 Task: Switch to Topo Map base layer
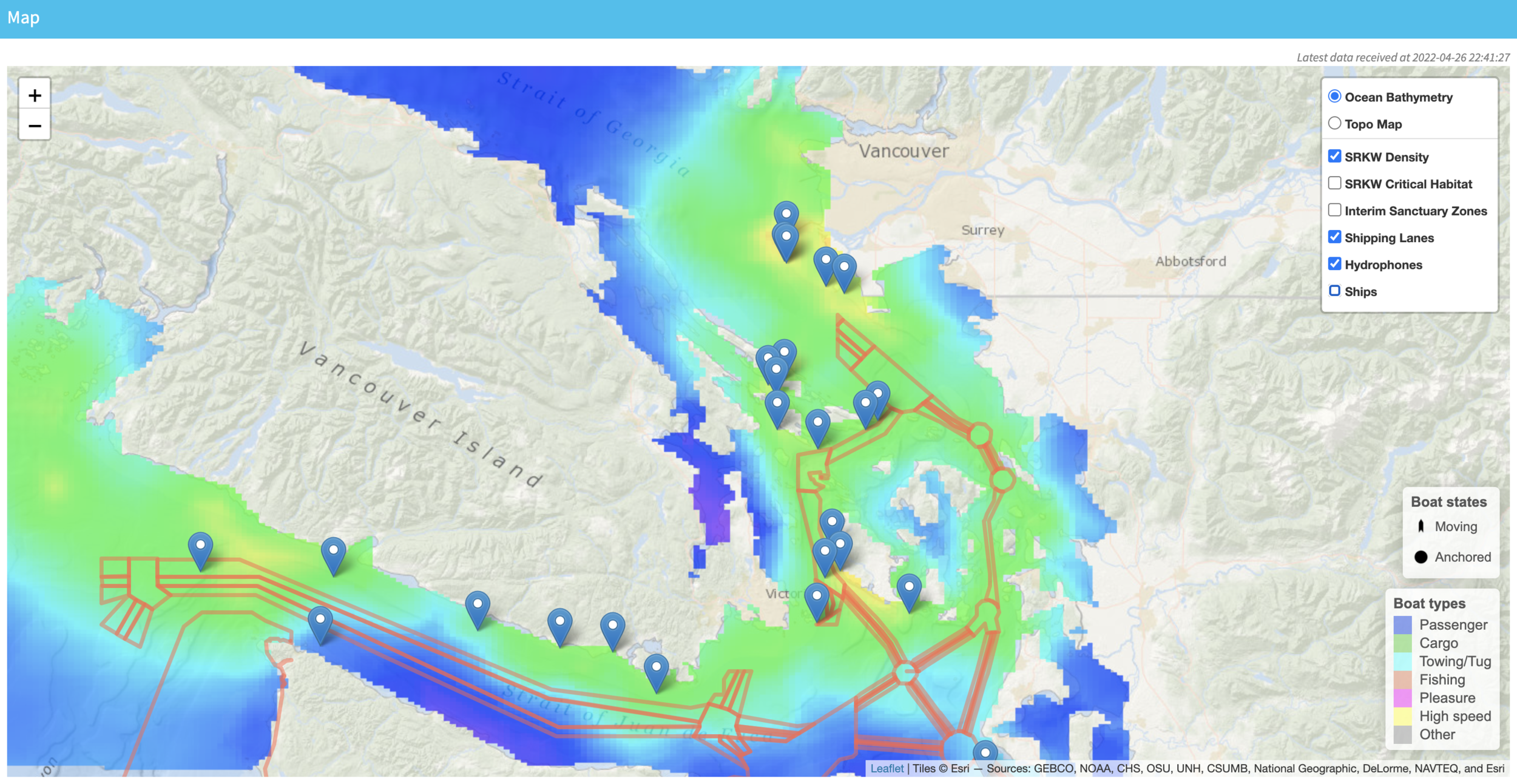tap(1334, 124)
